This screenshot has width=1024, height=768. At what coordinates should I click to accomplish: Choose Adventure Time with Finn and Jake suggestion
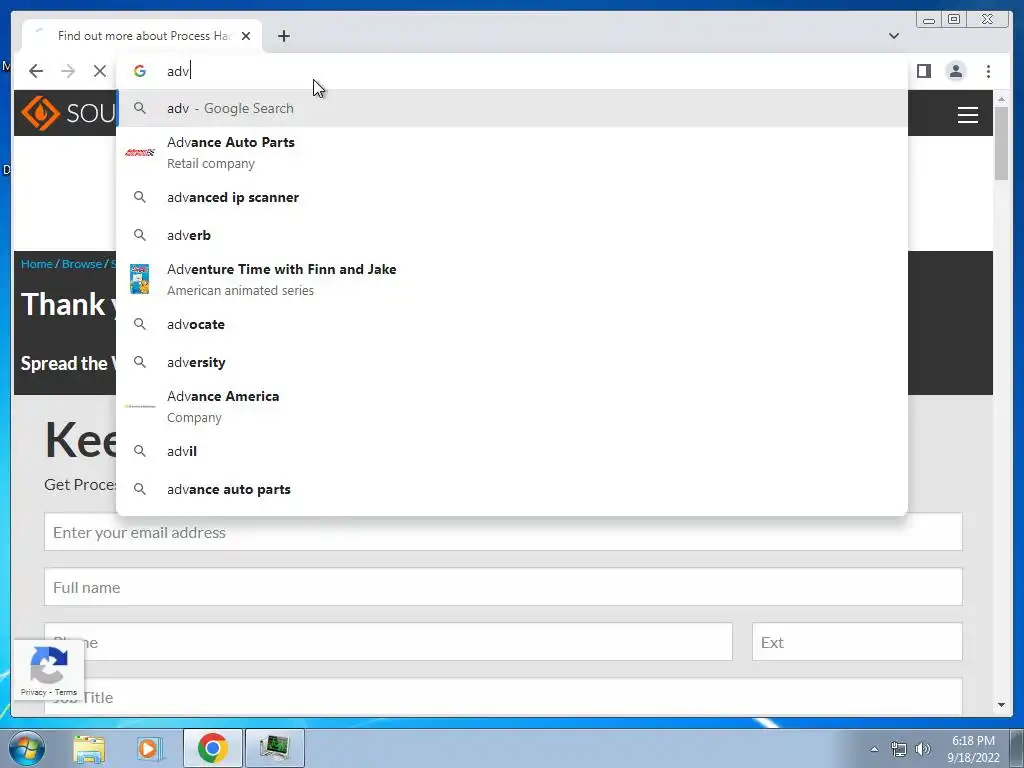point(512,280)
